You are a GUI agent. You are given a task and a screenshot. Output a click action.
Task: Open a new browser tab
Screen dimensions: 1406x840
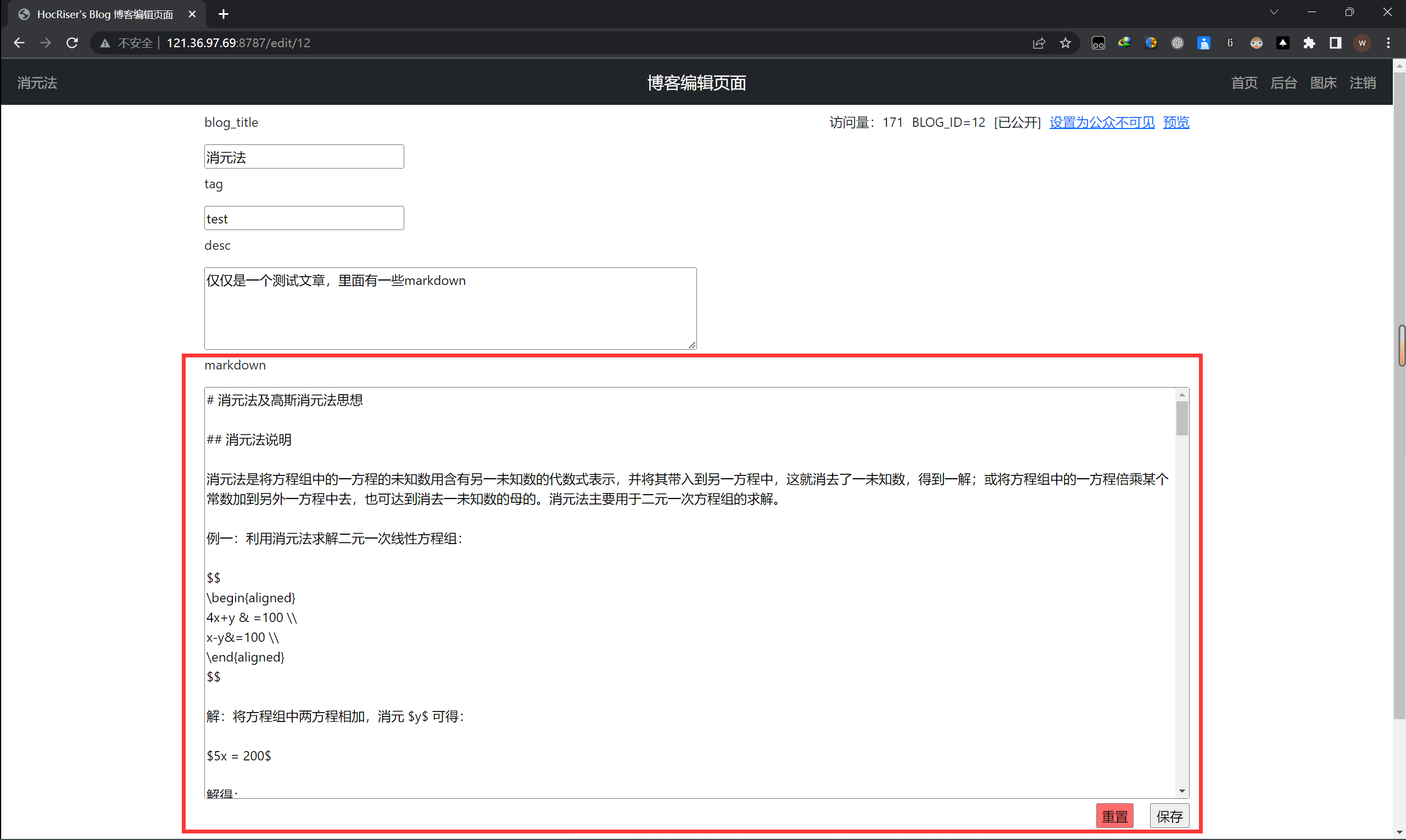coord(223,14)
